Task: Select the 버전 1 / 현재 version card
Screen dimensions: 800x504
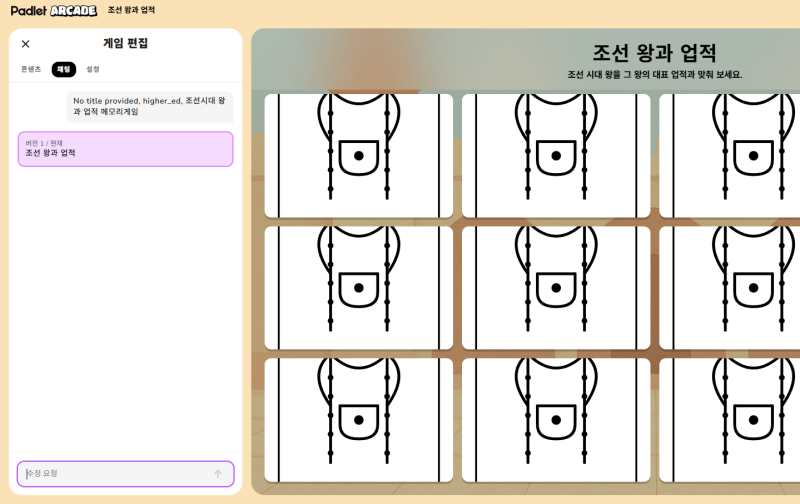Action: pyautogui.click(x=126, y=149)
